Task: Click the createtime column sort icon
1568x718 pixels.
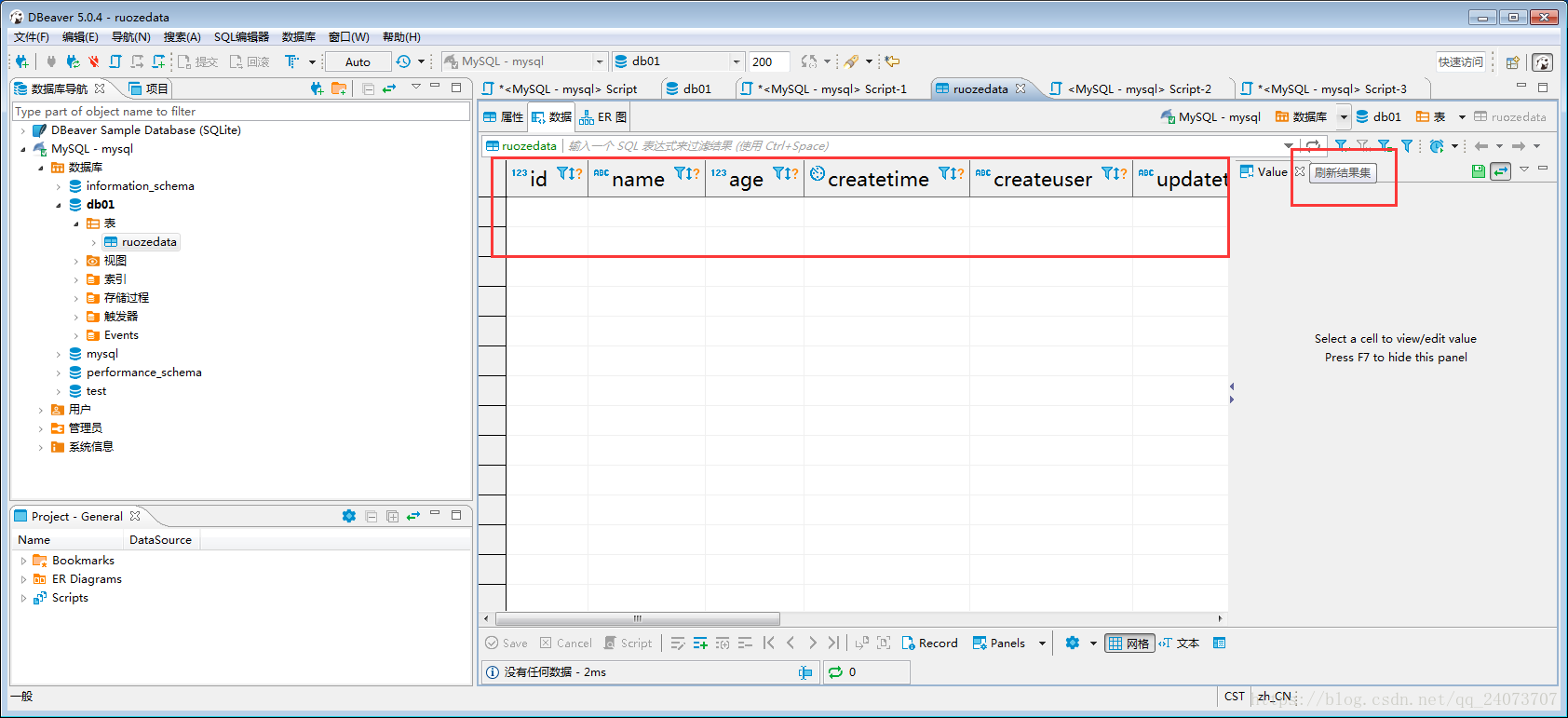Action: coord(952,173)
